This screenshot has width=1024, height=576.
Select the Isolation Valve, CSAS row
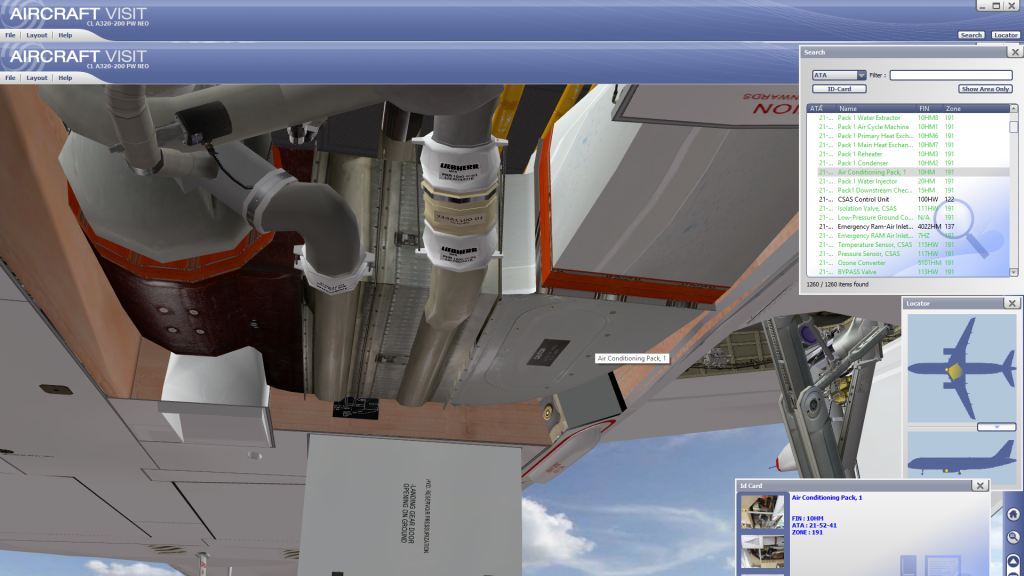(908, 208)
